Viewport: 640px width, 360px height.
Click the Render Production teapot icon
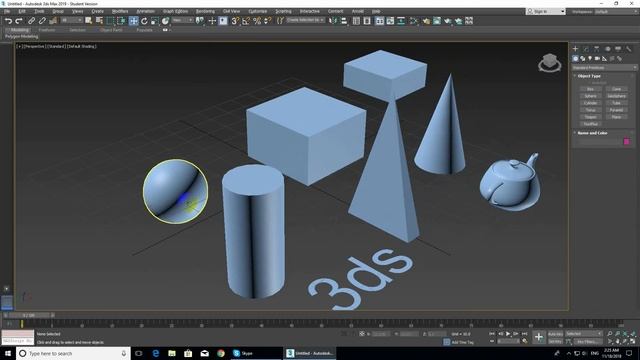pos(448,21)
